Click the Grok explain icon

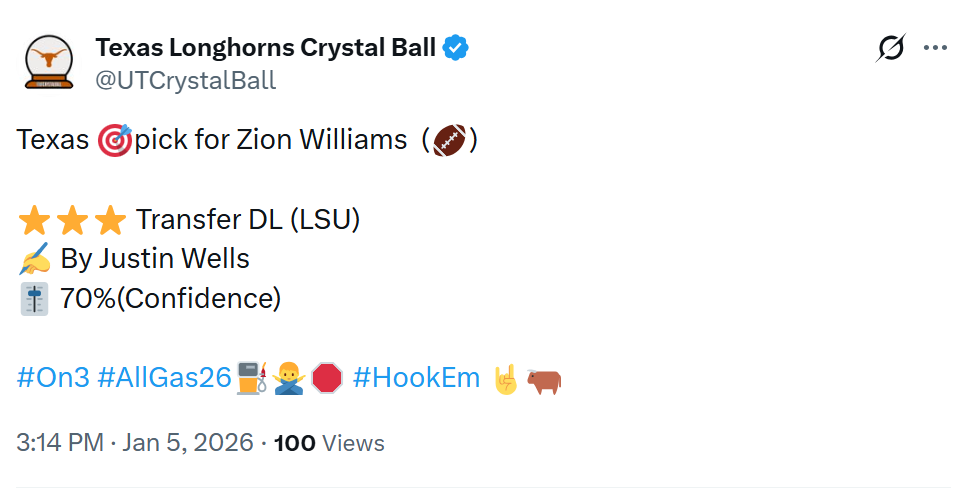click(x=891, y=48)
